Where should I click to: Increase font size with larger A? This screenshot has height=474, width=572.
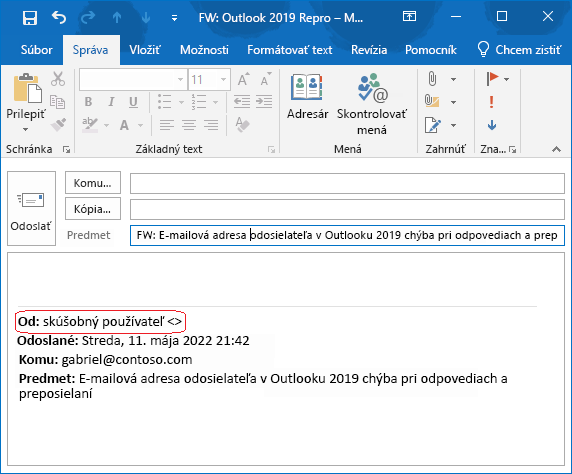click(x=244, y=79)
